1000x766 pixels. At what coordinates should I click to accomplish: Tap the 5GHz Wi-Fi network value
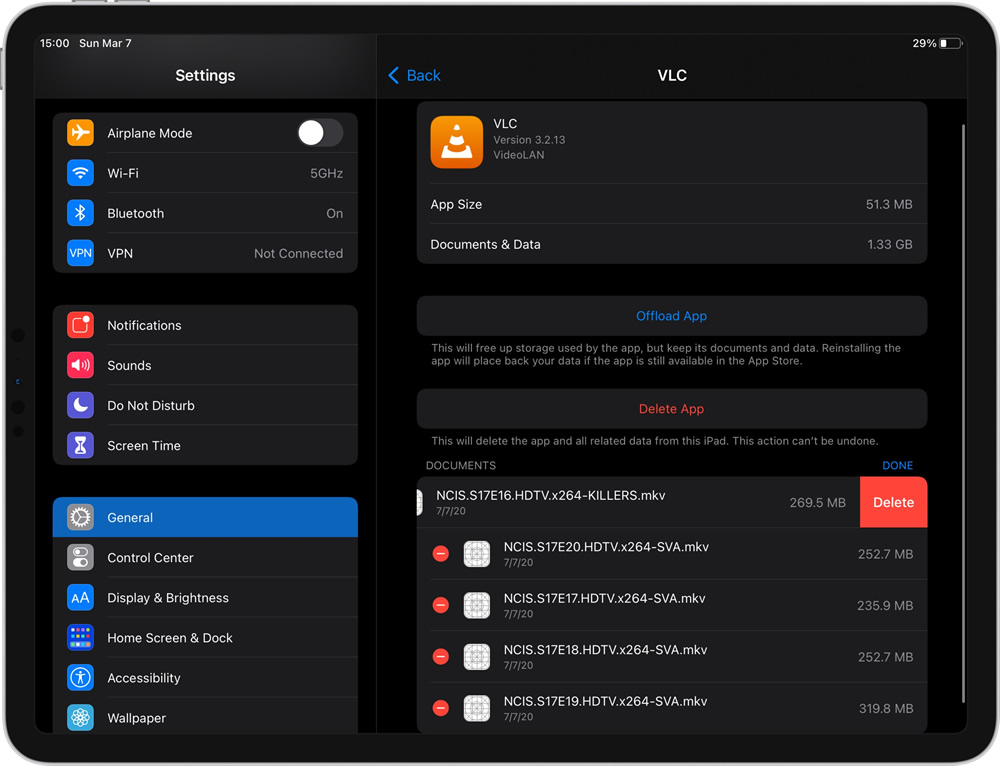coord(327,173)
